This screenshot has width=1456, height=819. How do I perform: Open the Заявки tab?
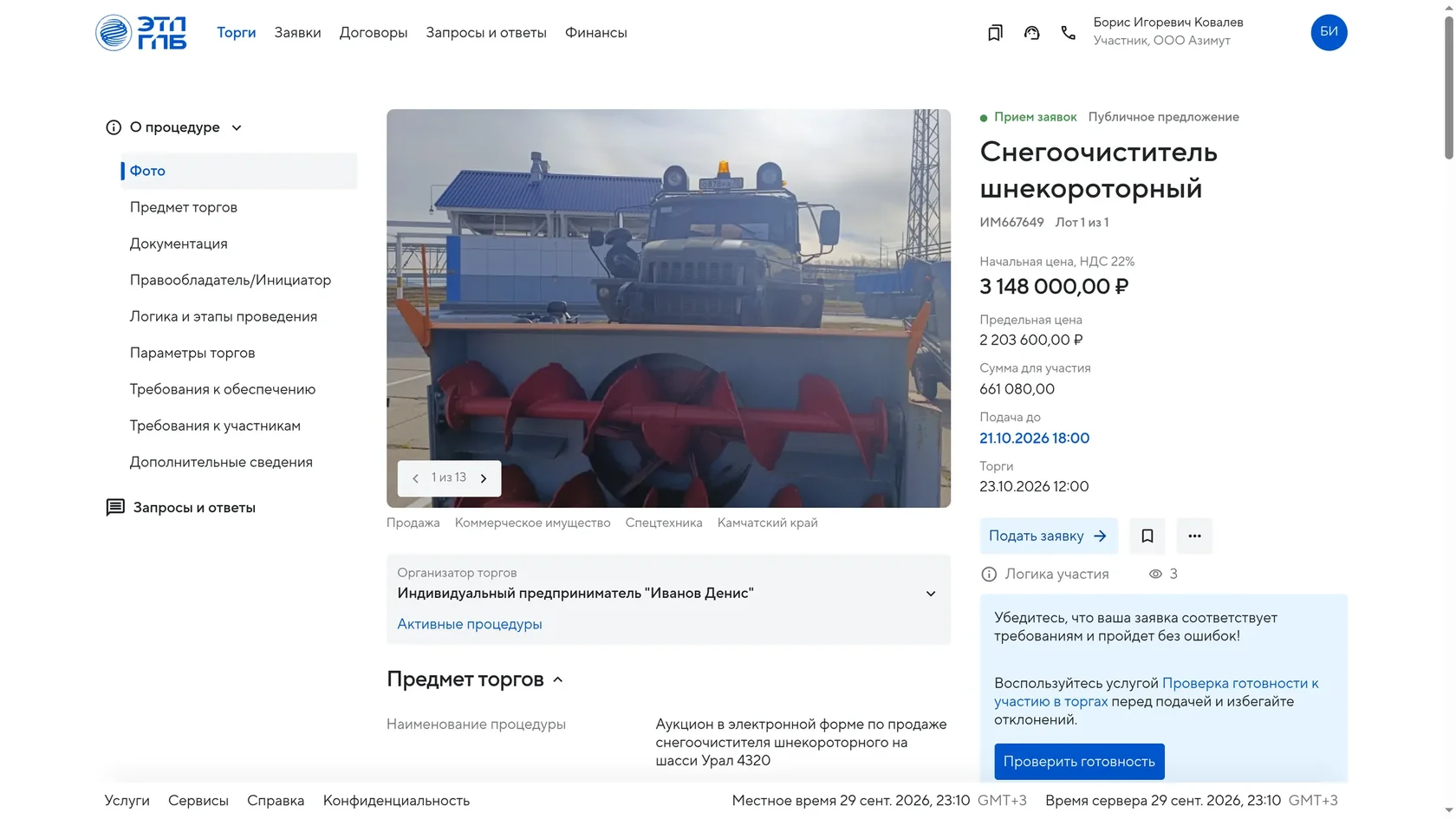pos(297,33)
